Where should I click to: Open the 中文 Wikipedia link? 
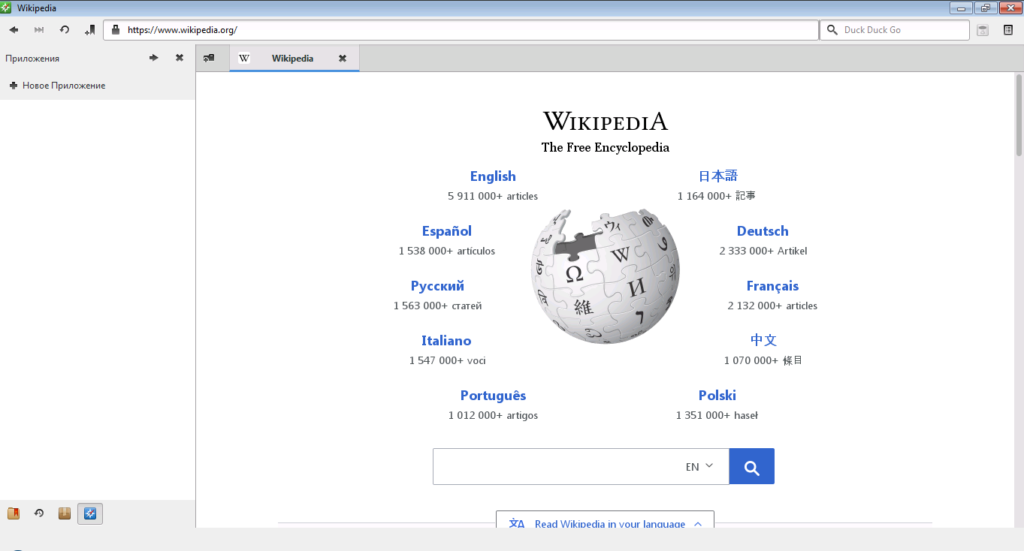click(763, 340)
